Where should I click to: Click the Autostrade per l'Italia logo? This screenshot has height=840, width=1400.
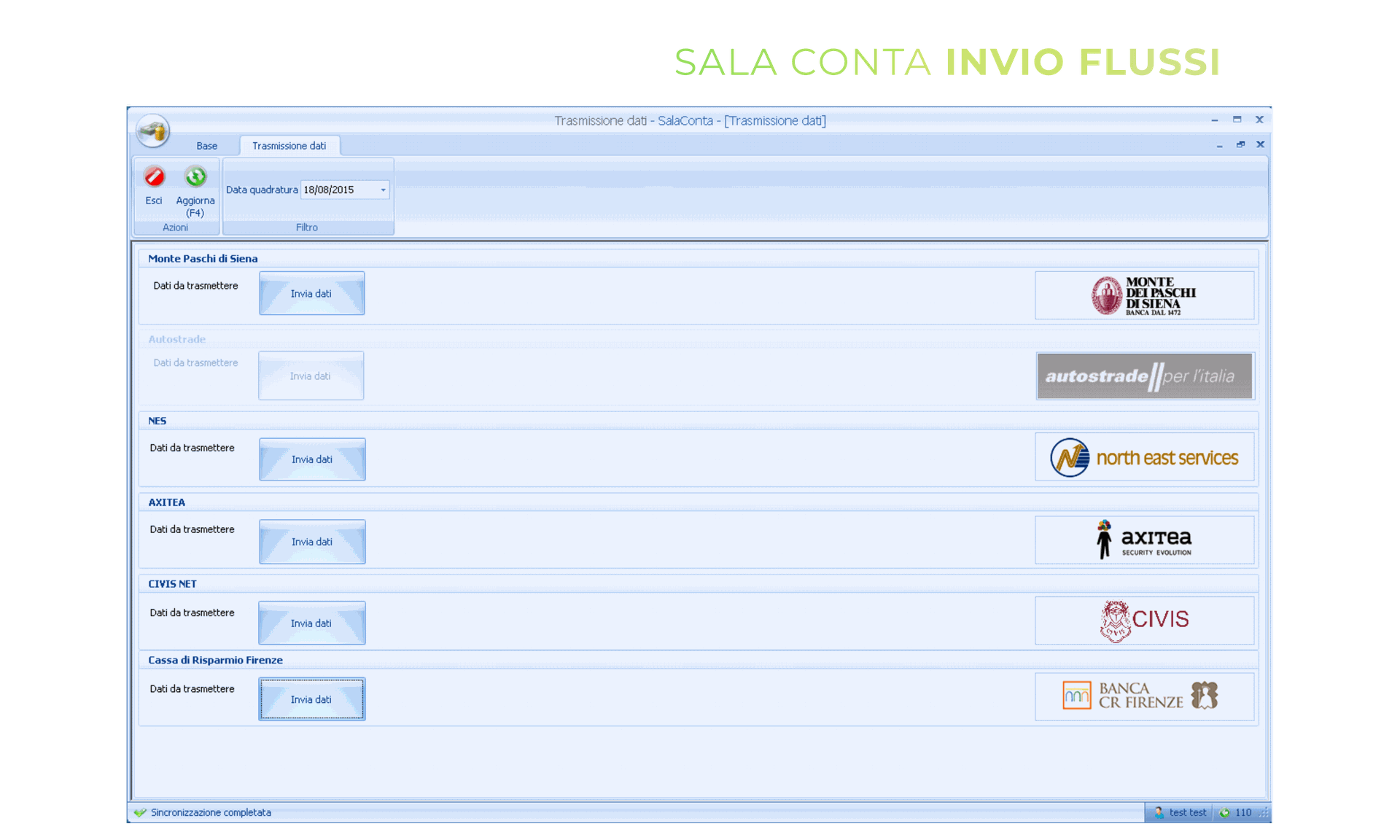1144,376
